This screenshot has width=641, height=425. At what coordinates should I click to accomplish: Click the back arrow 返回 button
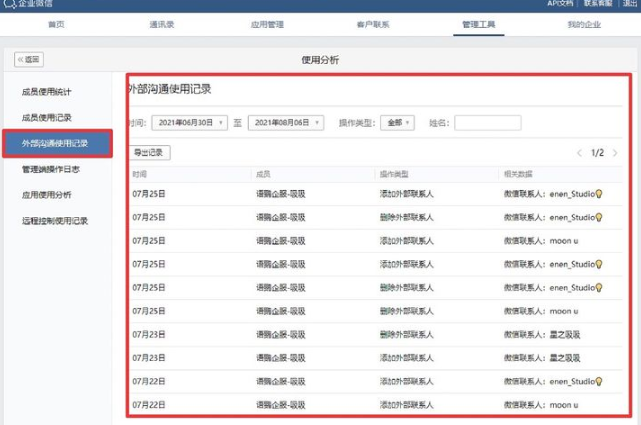[x=29, y=60]
